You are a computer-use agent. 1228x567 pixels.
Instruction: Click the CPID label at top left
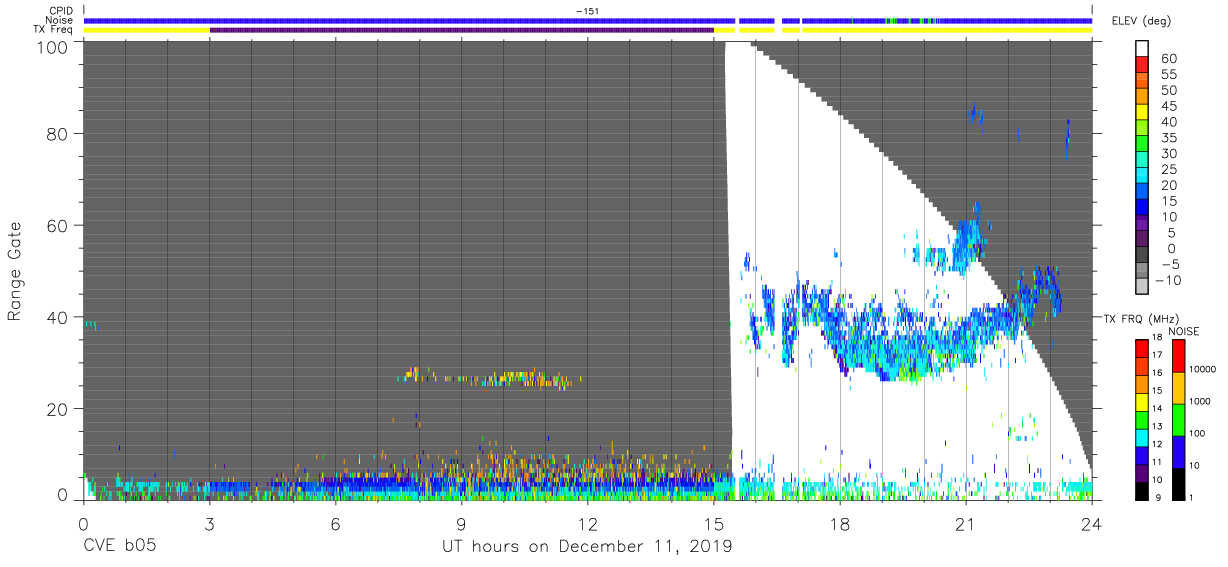point(60,11)
